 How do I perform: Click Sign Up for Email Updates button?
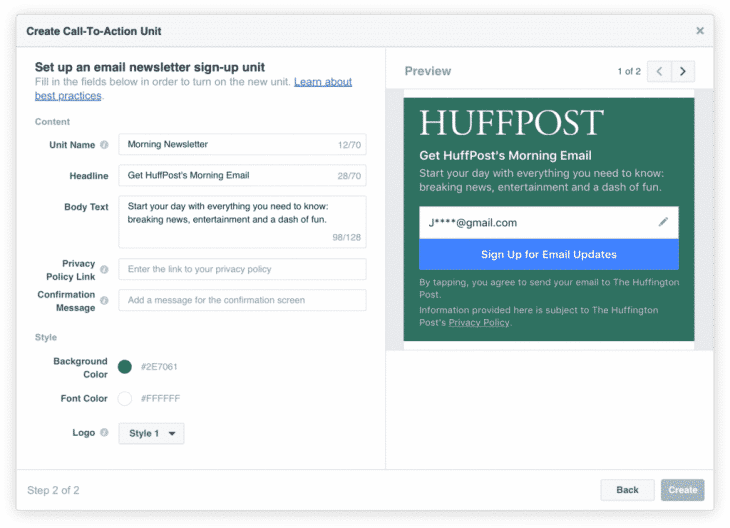click(x=548, y=255)
